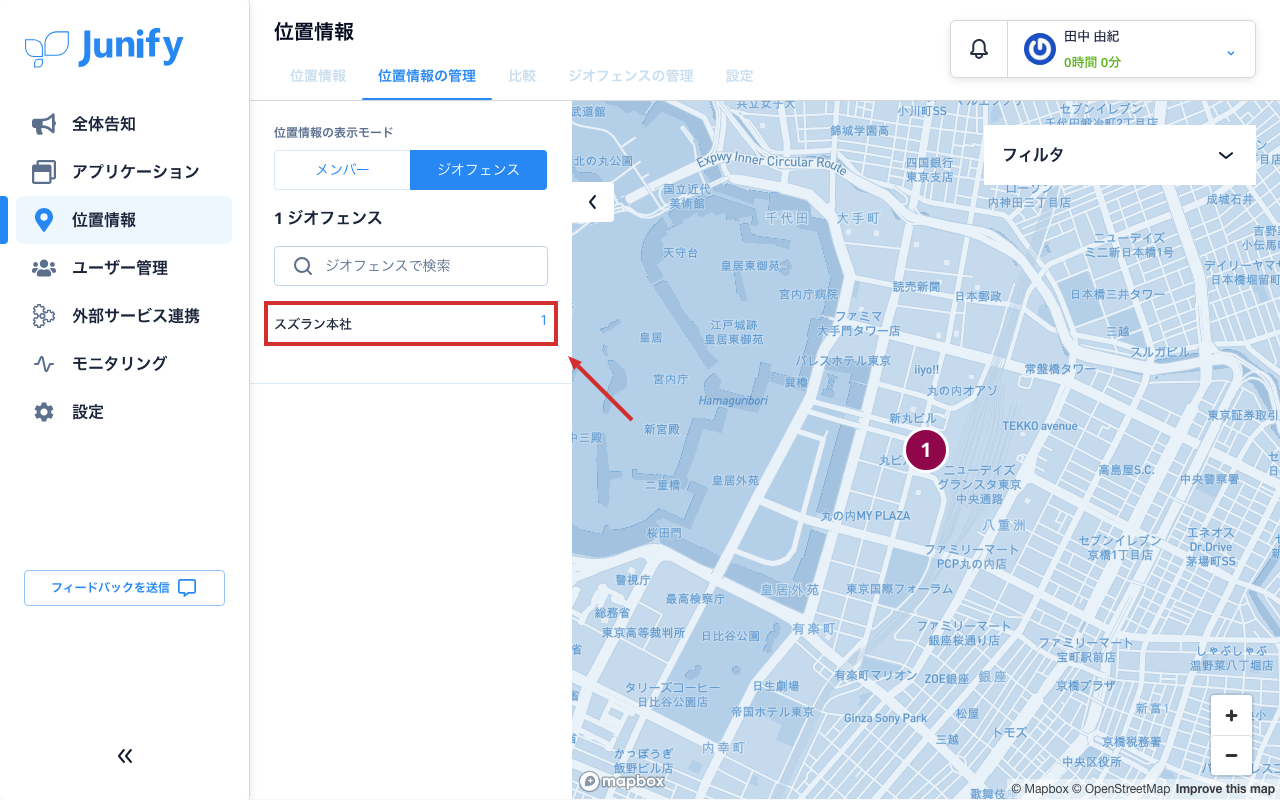Click the feedback speech bubble icon
Screen dimensions: 1280x800
tap(187, 588)
